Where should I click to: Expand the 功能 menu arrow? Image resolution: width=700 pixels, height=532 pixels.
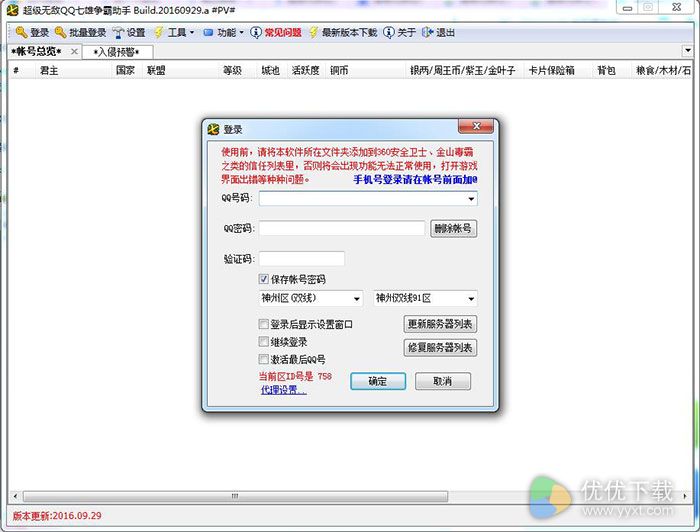[x=242, y=32]
